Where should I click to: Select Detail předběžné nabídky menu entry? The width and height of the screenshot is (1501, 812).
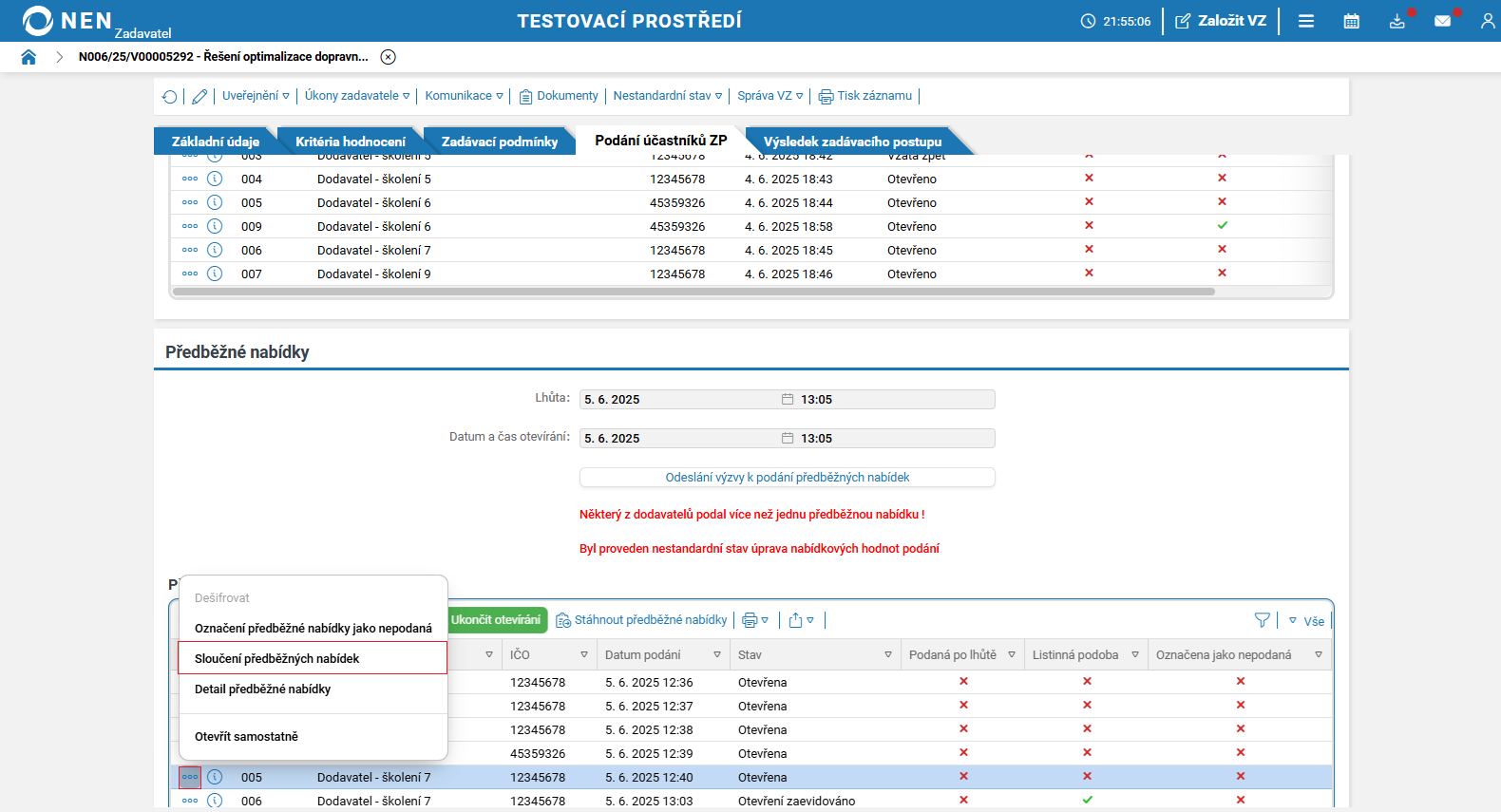click(313, 689)
